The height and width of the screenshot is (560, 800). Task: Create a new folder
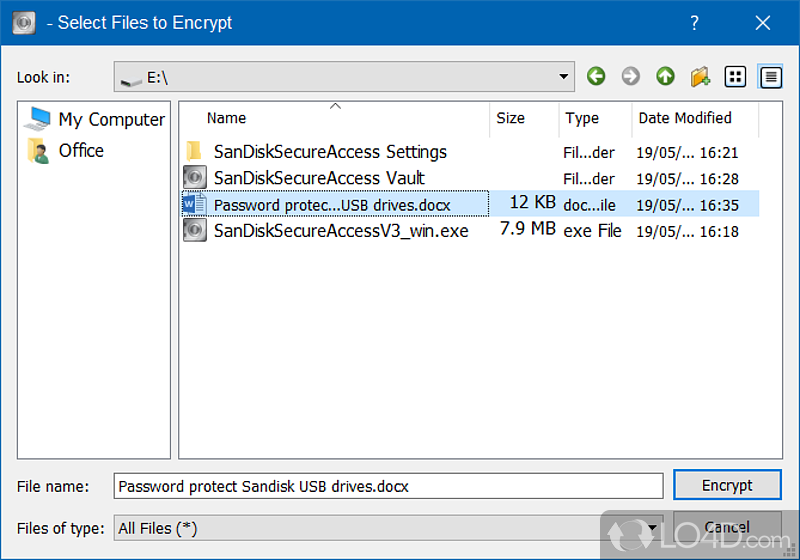700,76
